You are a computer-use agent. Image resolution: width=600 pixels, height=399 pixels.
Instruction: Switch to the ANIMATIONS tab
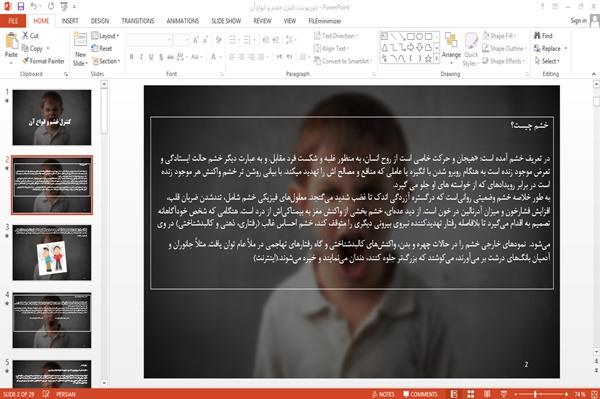point(183,21)
